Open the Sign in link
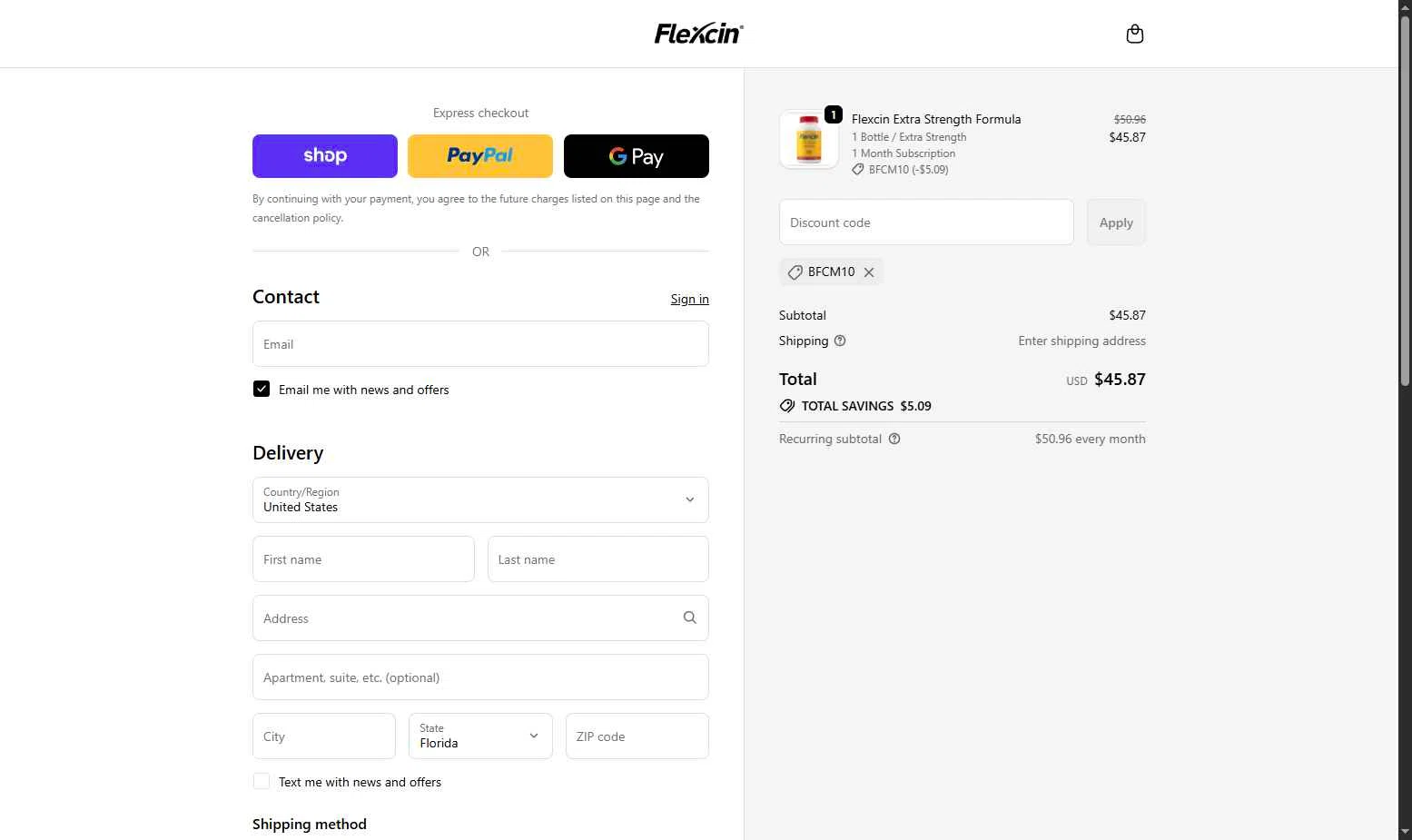Image resolution: width=1412 pixels, height=840 pixels. (x=690, y=300)
